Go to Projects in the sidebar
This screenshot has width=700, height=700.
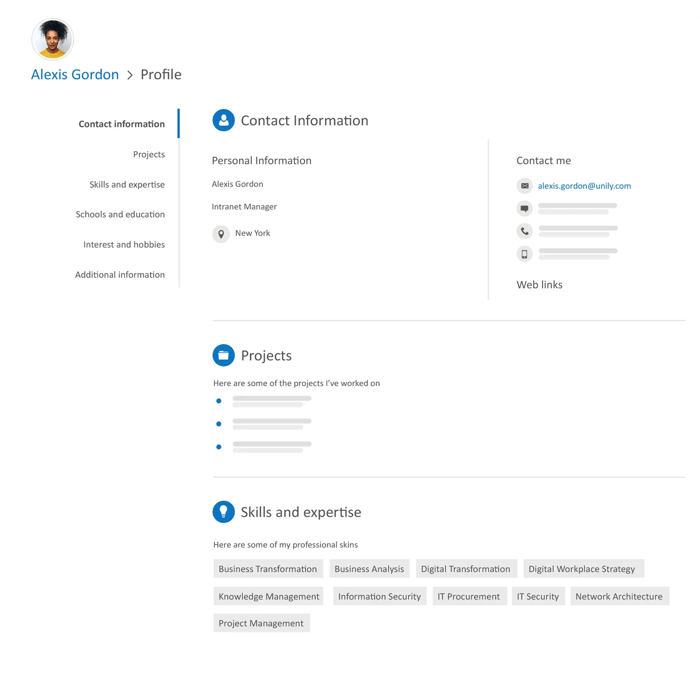(148, 155)
